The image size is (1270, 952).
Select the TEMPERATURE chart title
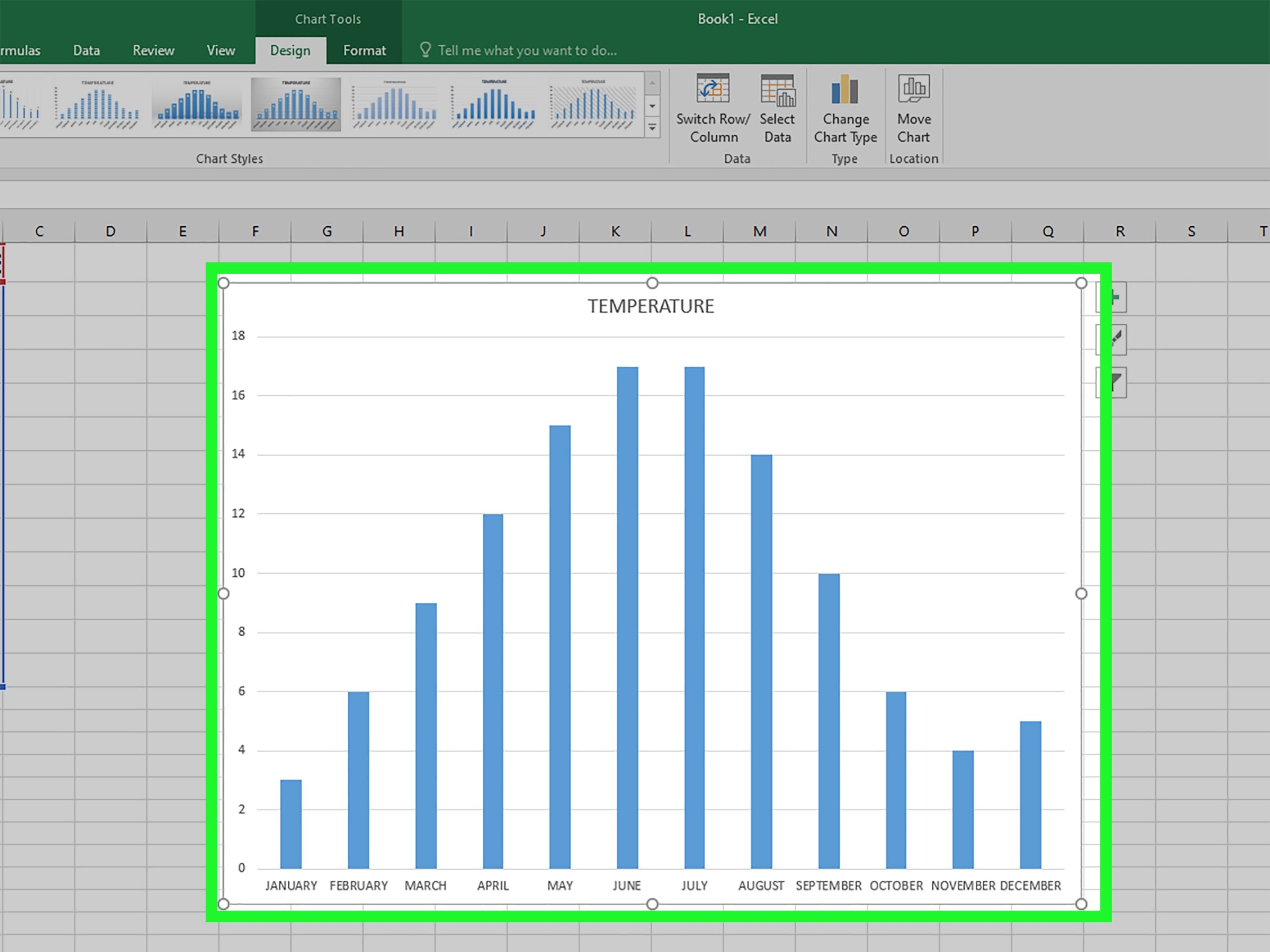[x=650, y=306]
